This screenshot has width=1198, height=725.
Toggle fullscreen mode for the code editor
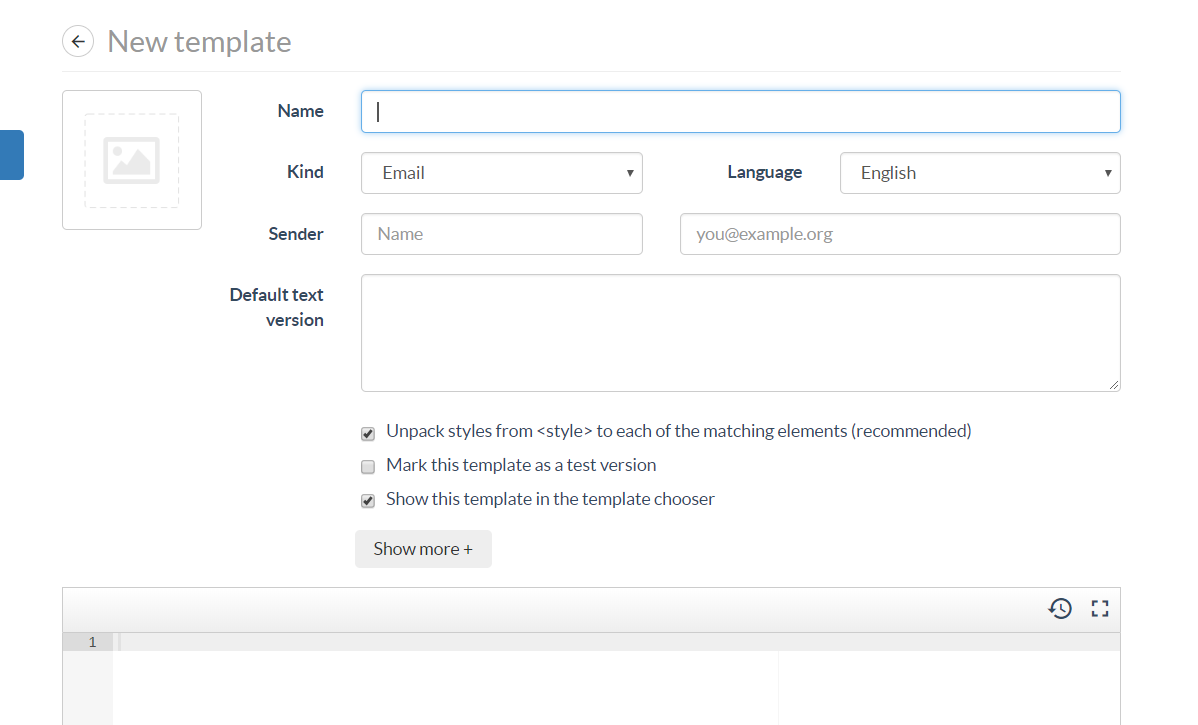[1099, 608]
